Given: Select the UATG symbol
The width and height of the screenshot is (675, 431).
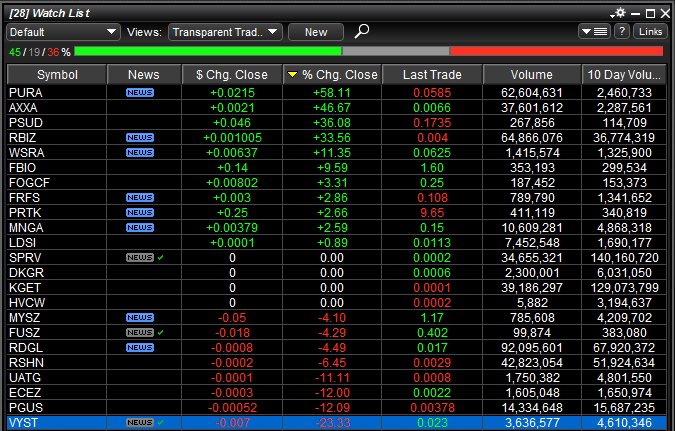Looking at the screenshot, I should 25,378.
